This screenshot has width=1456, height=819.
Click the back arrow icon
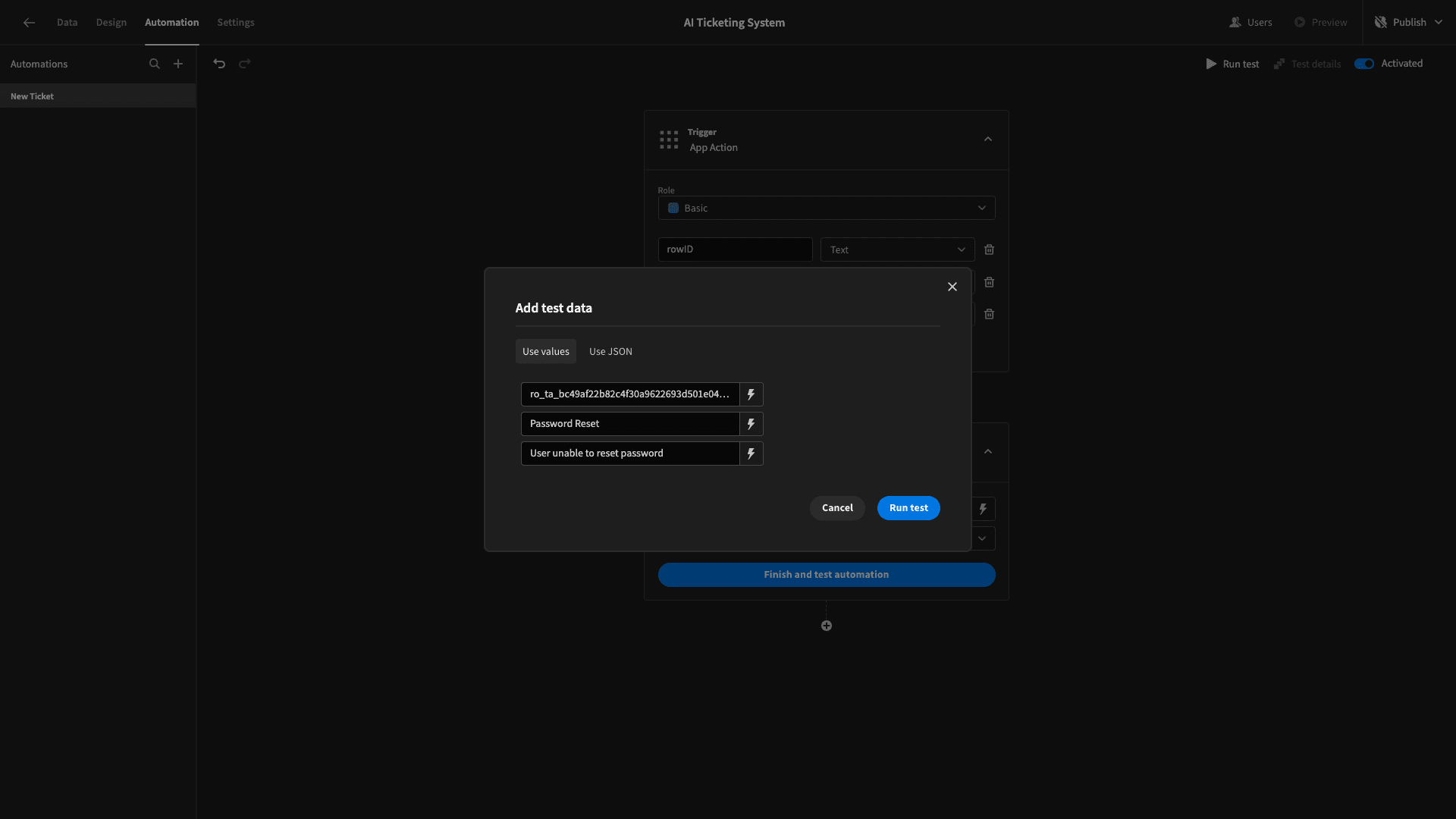point(29,23)
